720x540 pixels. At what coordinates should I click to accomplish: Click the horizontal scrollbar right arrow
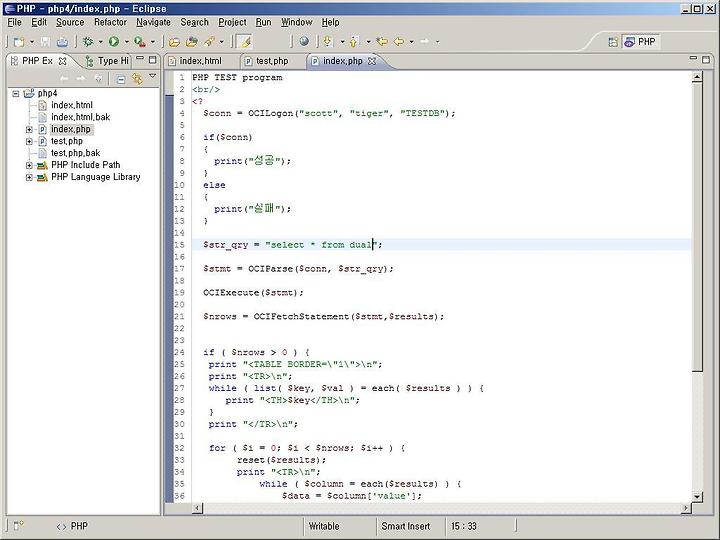point(686,508)
